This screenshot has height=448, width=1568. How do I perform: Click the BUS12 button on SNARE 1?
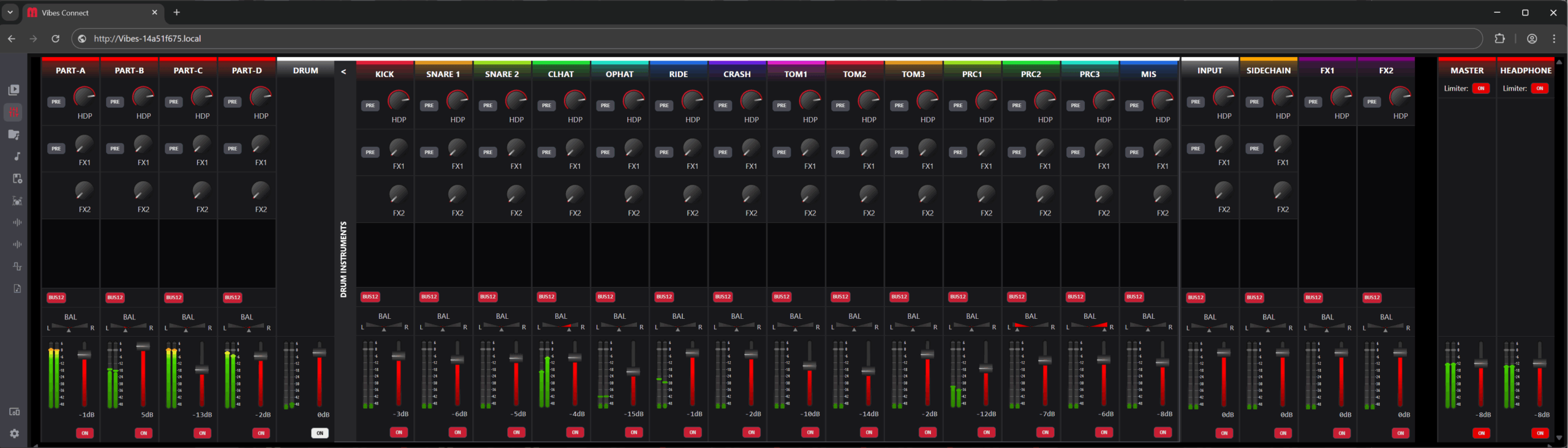click(x=429, y=297)
